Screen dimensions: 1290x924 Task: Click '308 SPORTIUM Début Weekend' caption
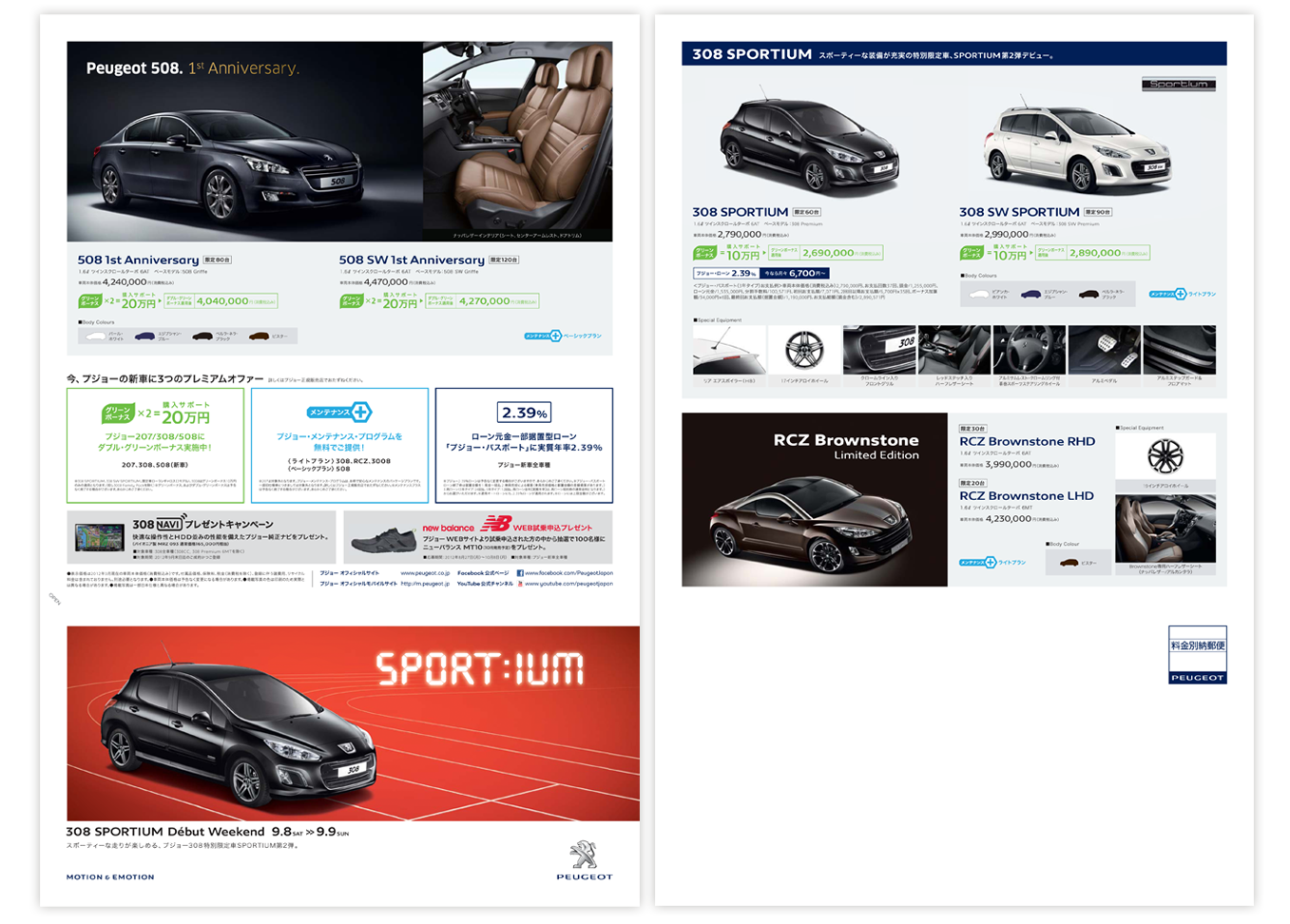165,832
